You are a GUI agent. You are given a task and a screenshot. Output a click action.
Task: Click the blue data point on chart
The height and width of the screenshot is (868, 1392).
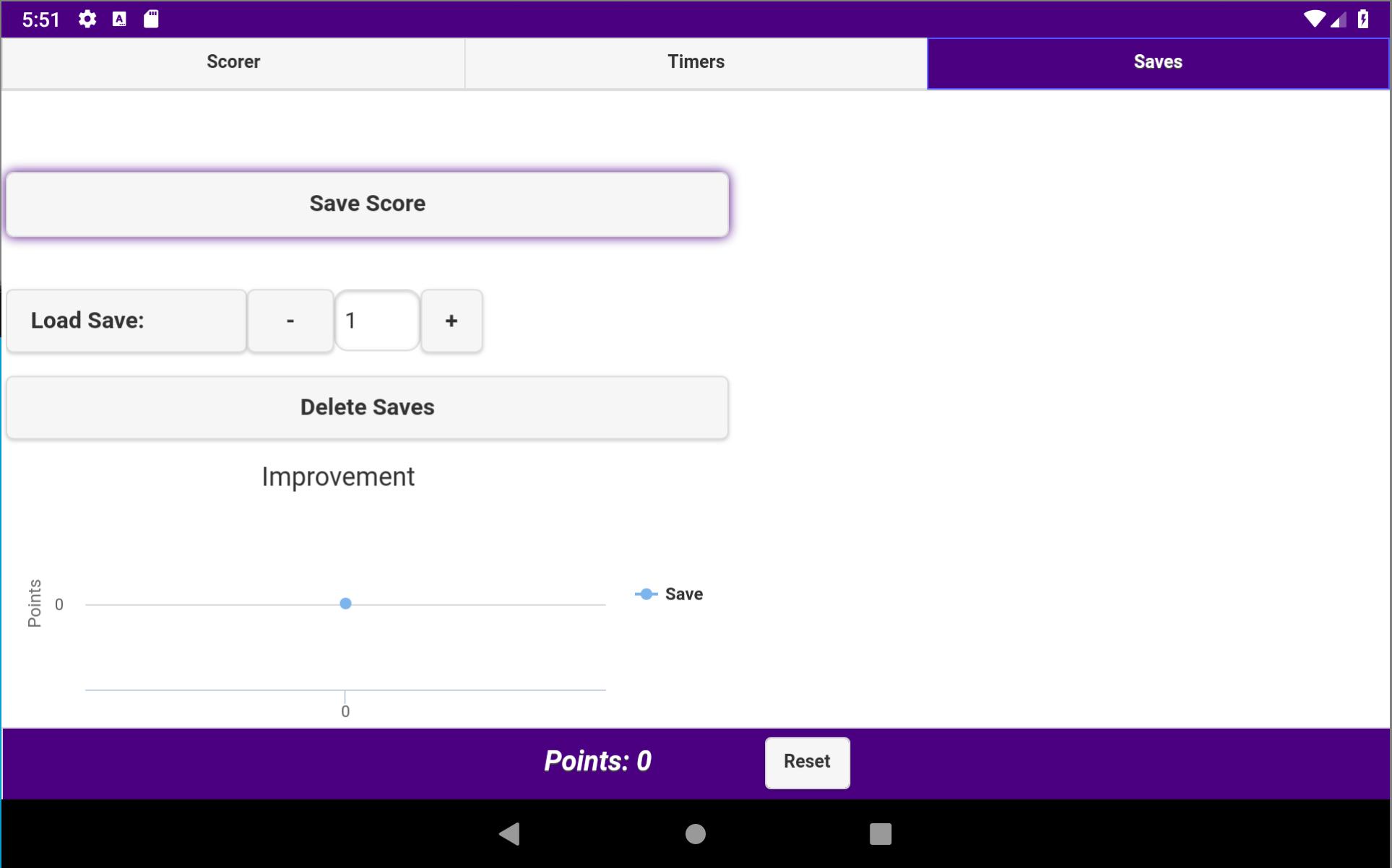point(345,604)
